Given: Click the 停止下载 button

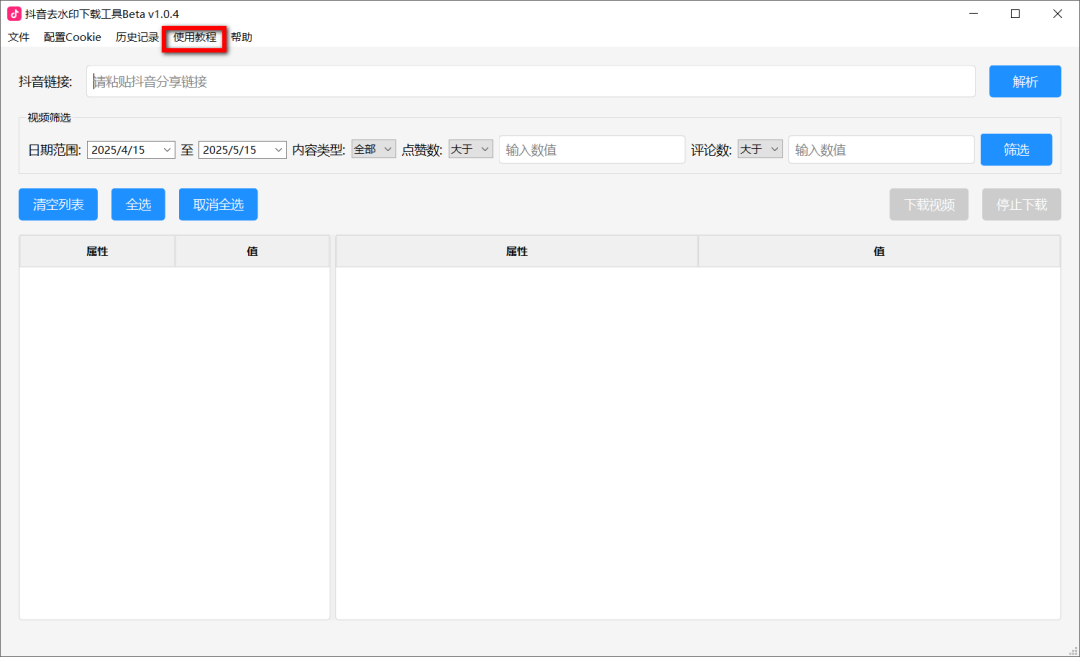Looking at the screenshot, I should pyautogui.click(x=1021, y=205).
